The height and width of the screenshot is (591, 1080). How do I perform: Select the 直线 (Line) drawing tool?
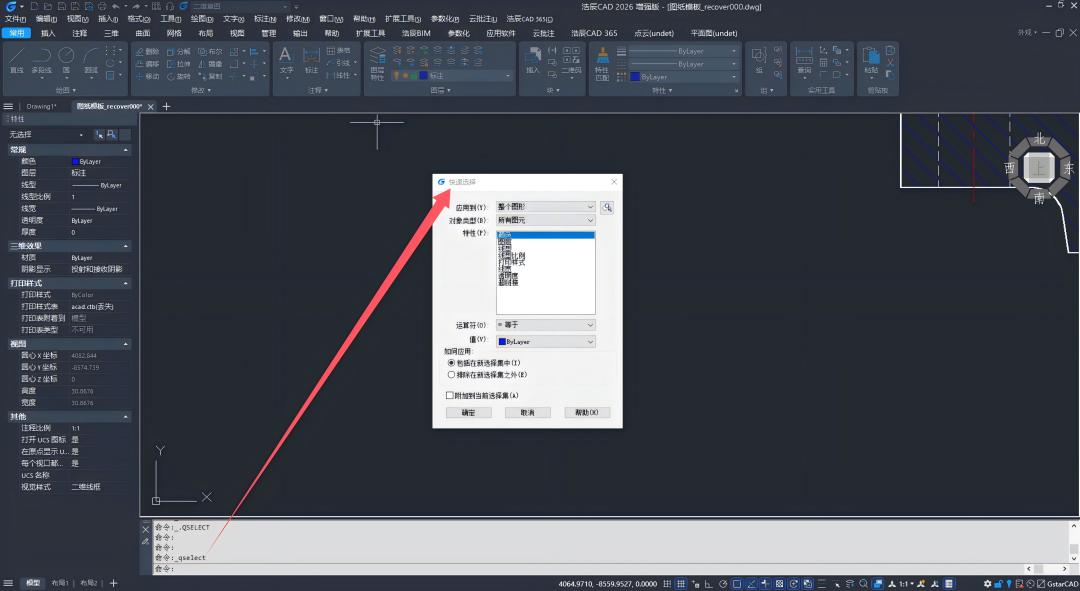17,60
